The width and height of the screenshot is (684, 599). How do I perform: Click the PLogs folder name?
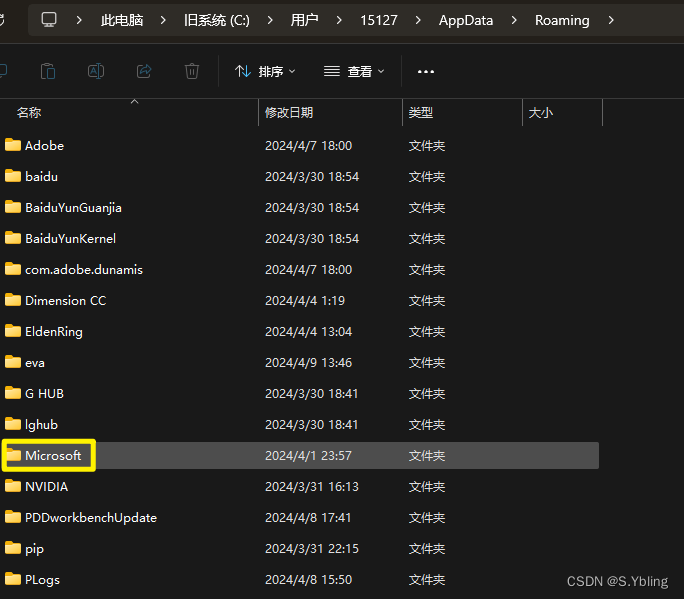[x=42, y=579]
